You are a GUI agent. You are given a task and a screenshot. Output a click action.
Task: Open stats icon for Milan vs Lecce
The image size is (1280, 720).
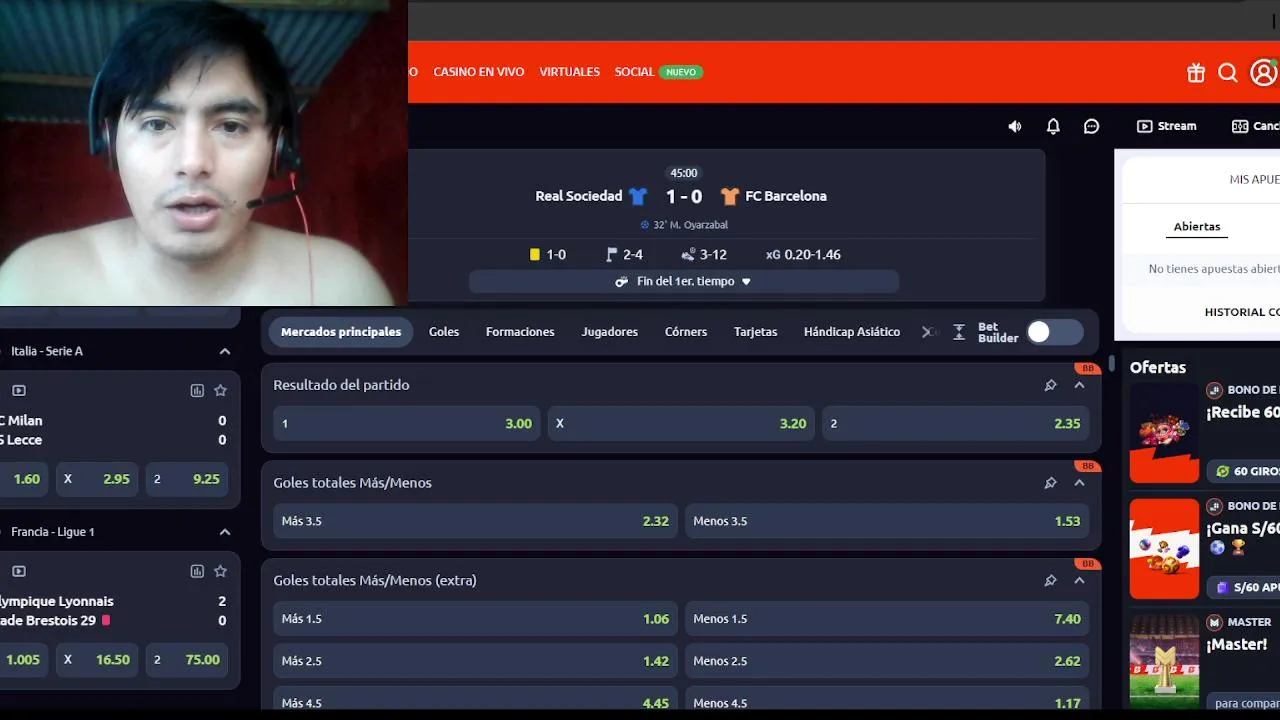pos(197,390)
